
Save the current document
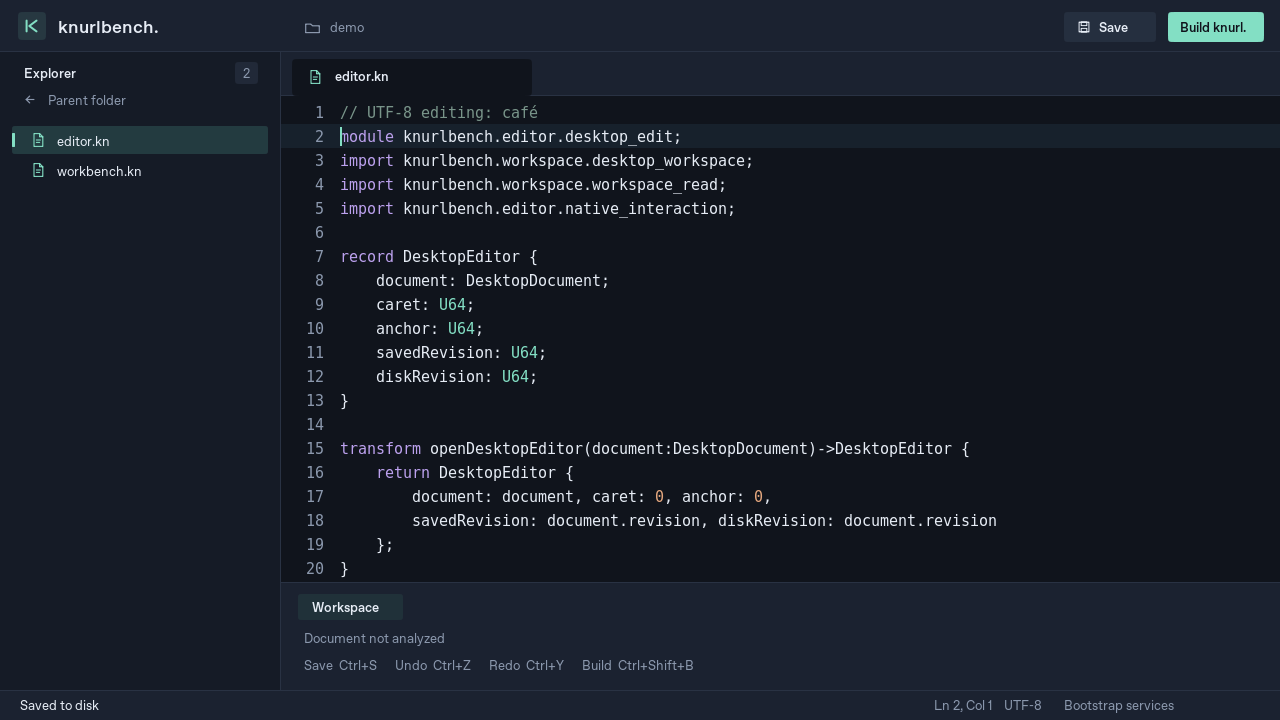(x=1109, y=27)
